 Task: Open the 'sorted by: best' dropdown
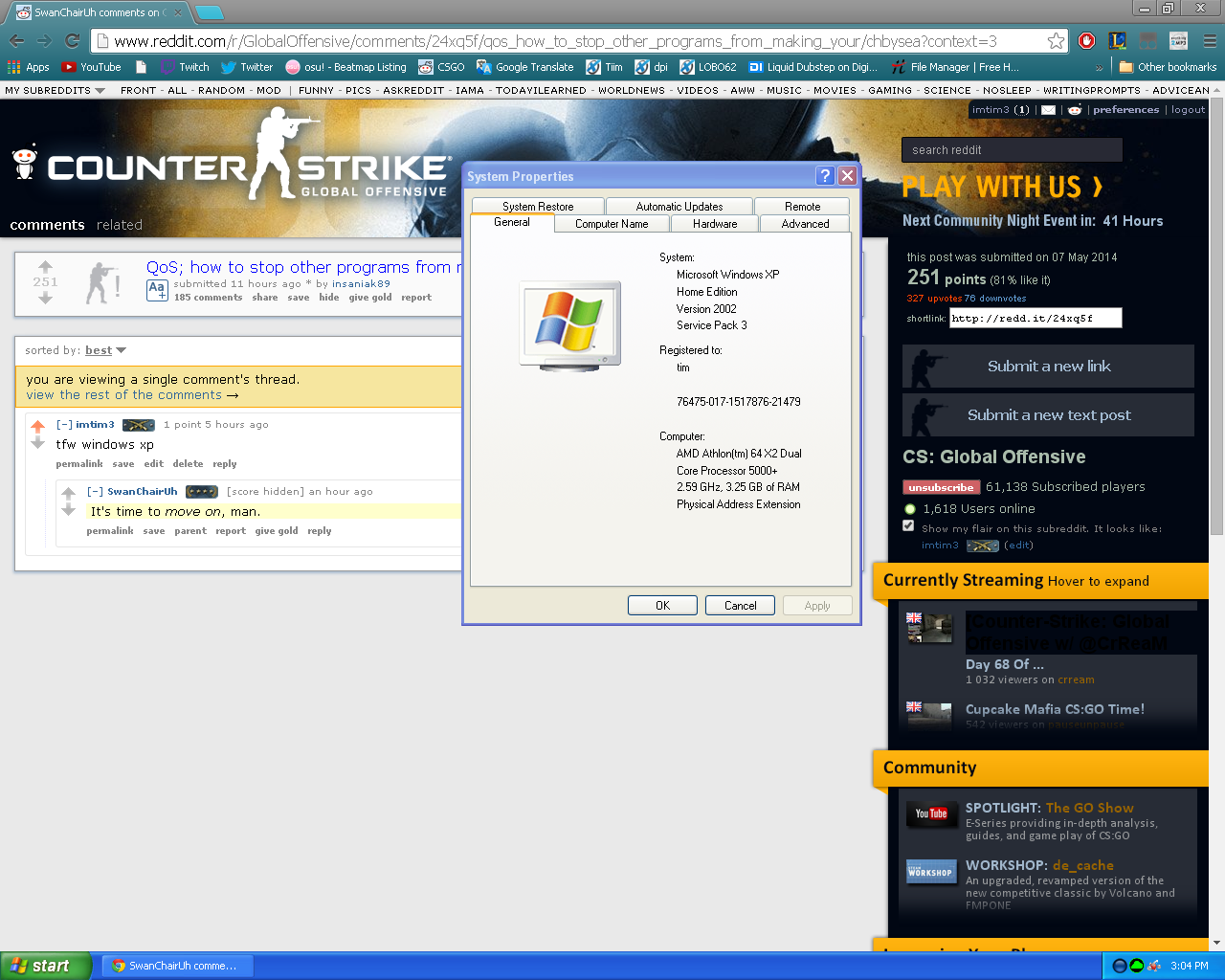pos(105,350)
